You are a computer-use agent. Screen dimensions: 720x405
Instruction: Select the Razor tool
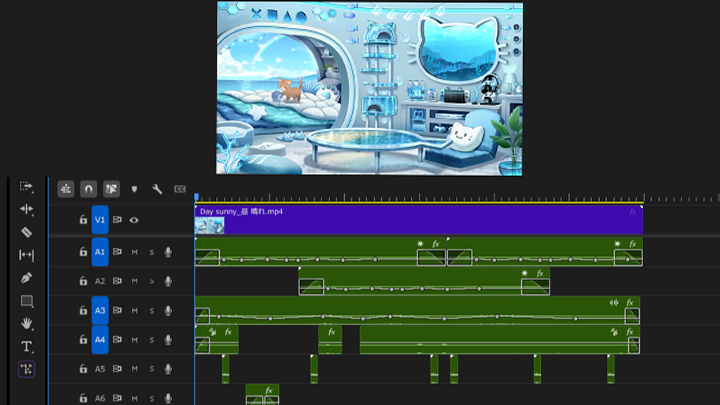[26, 232]
